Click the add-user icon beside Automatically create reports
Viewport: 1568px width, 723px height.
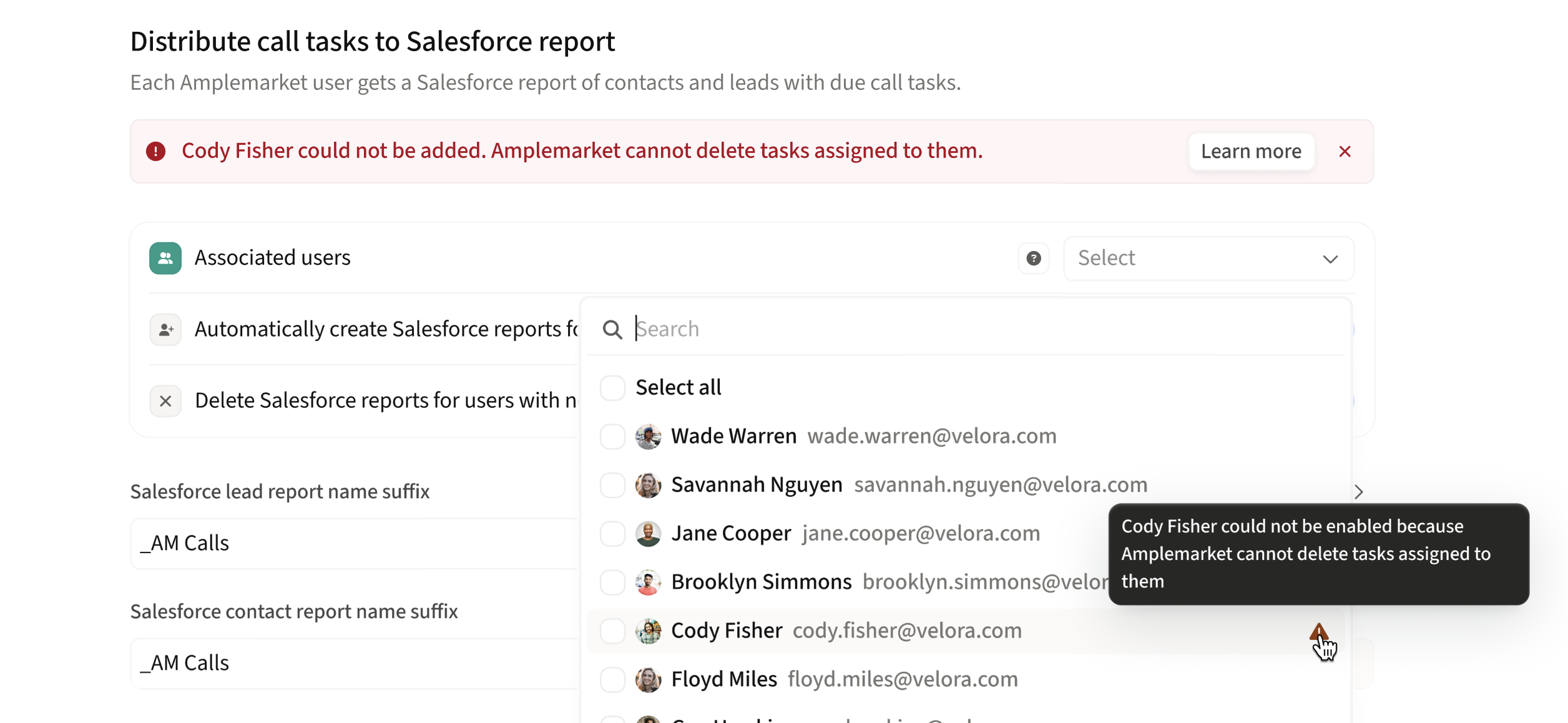[x=165, y=330]
